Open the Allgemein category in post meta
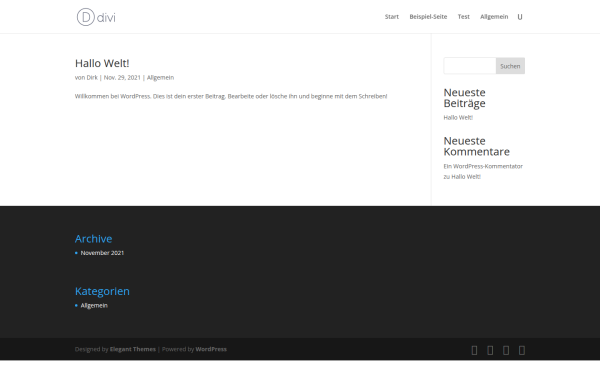The width and height of the screenshot is (600, 375). (160, 78)
